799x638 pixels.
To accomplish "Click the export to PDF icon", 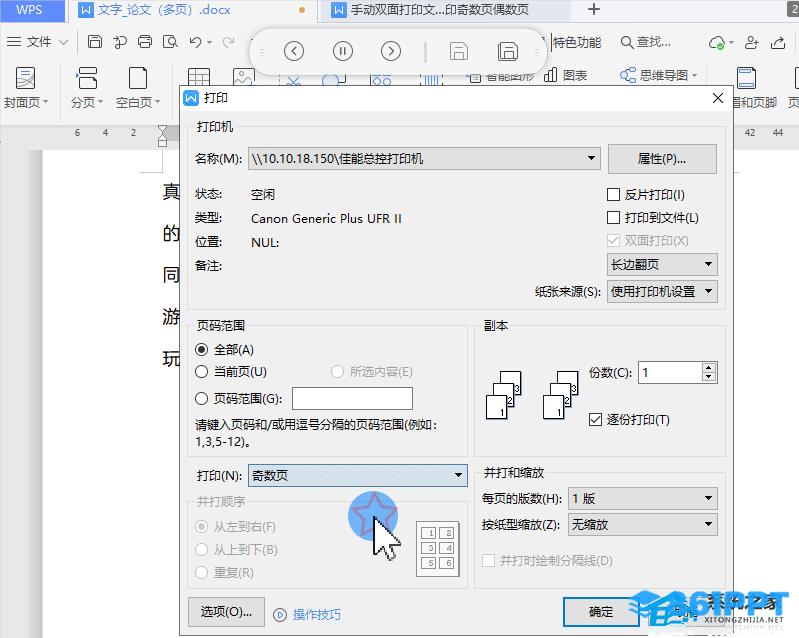I will (x=120, y=42).
